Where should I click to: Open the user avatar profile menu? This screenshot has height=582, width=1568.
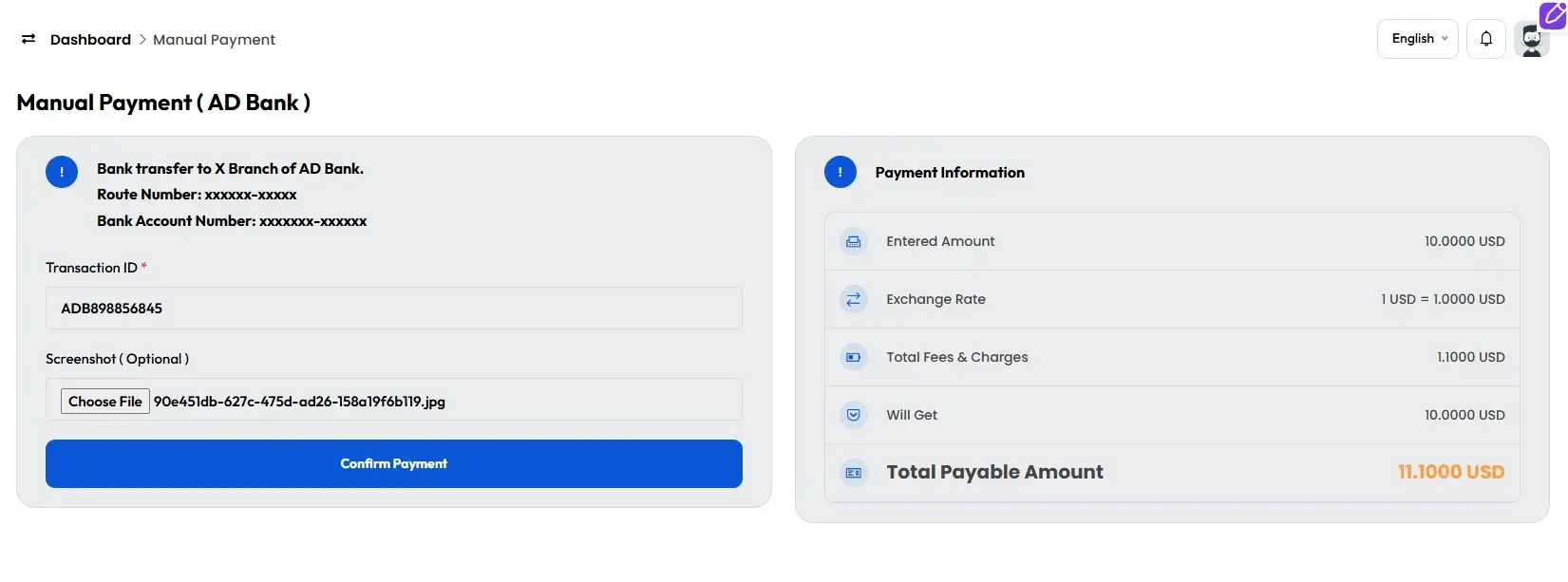[1531, 41]
